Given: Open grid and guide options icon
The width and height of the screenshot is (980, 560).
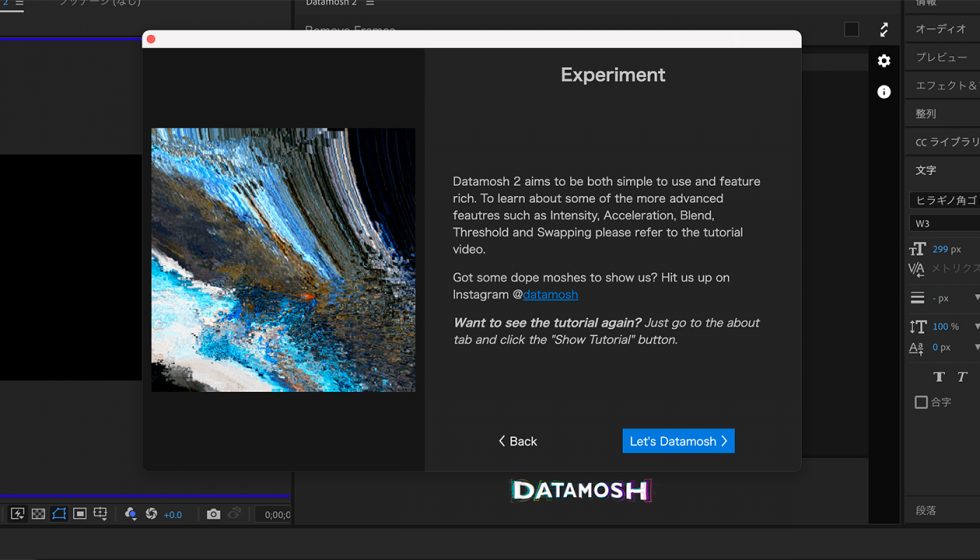Looking at the screenshot, I should pyautogui.click(x=100, y=514).
